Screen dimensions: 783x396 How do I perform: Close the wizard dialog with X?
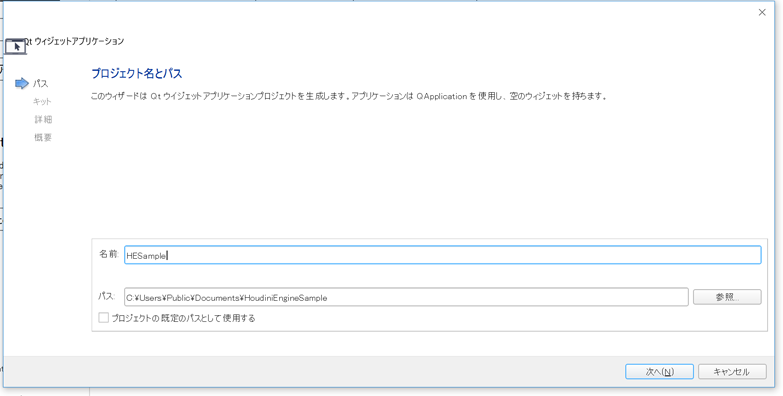pyautogui.click(x=762, y=12)
